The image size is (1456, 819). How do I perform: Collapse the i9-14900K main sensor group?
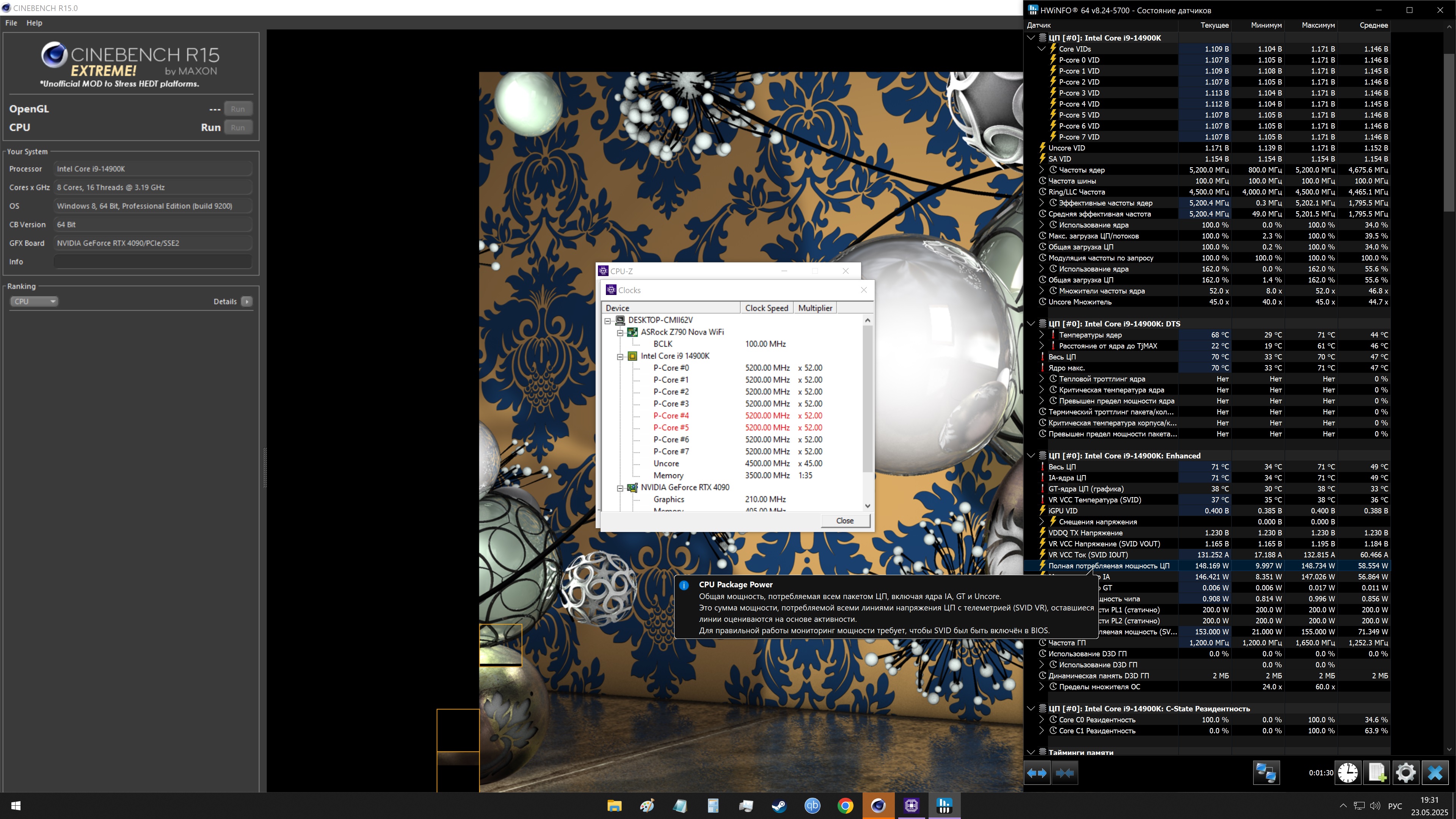tap(1031, 38)
